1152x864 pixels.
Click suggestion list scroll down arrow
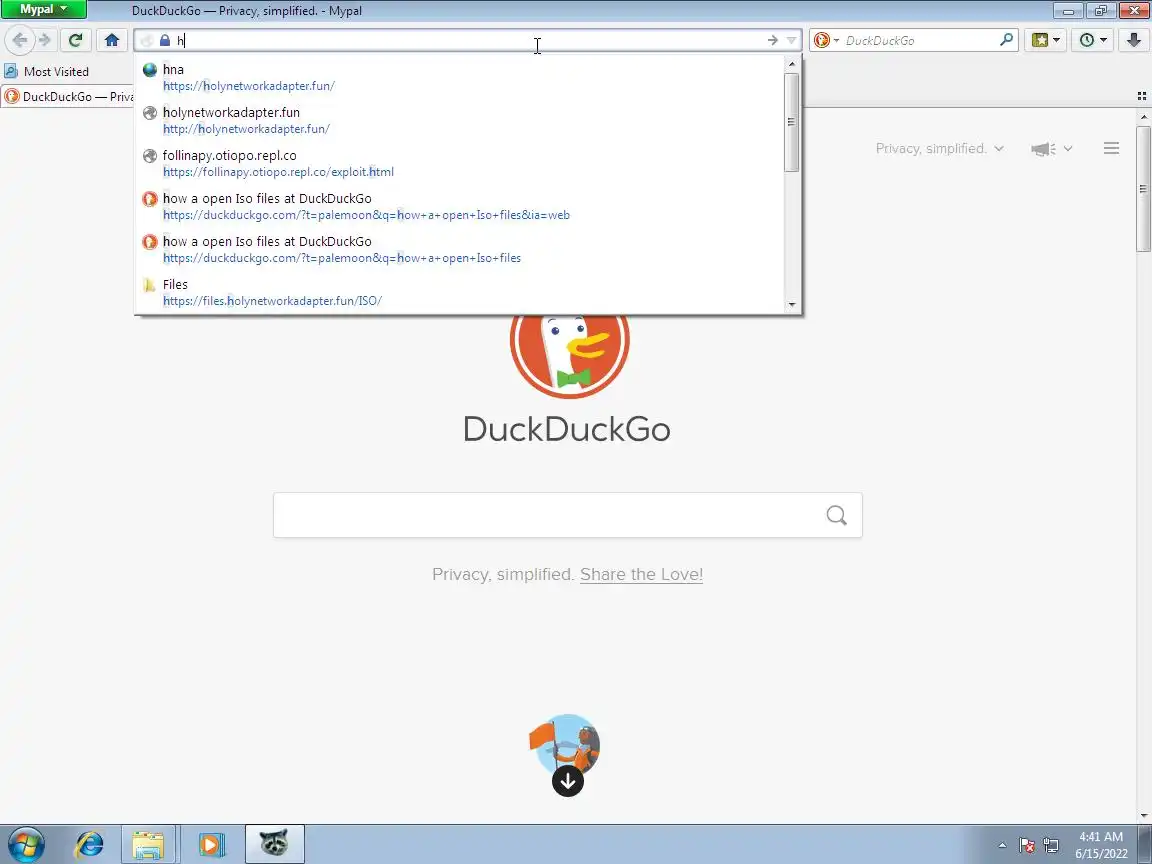point(791,304)
